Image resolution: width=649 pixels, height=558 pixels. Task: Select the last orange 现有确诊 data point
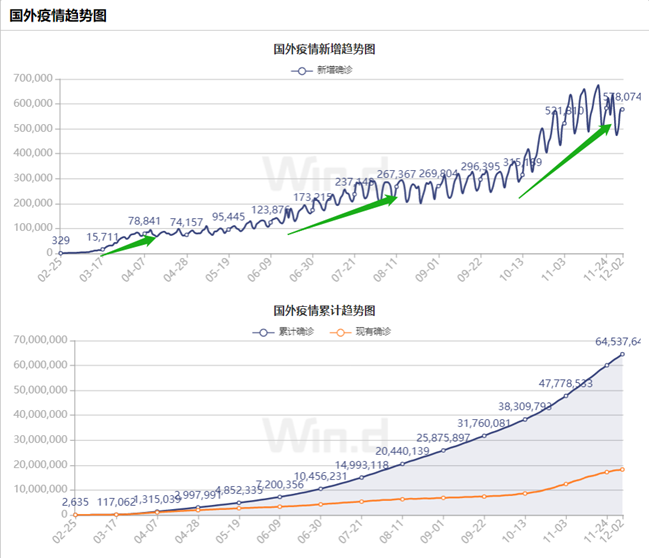point(623,469)
